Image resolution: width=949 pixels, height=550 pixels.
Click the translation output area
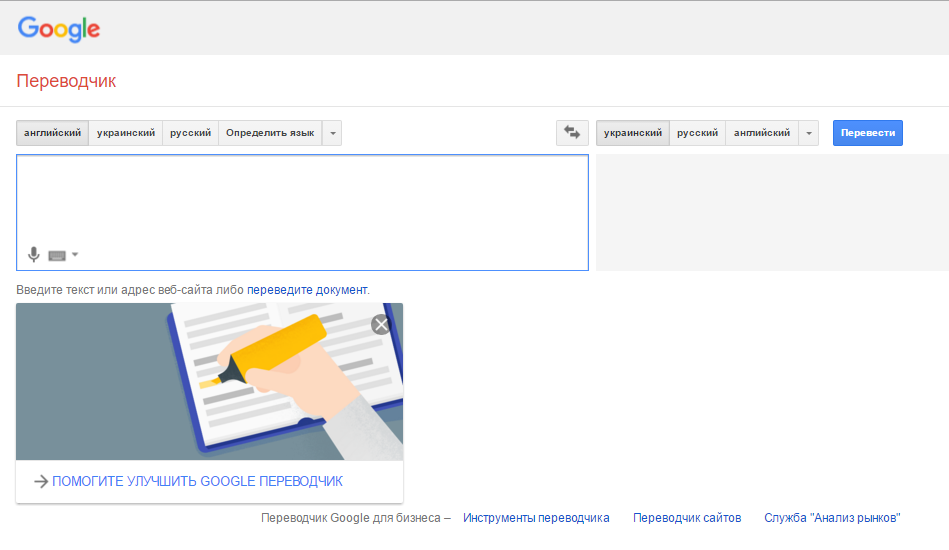pos(772,212)
